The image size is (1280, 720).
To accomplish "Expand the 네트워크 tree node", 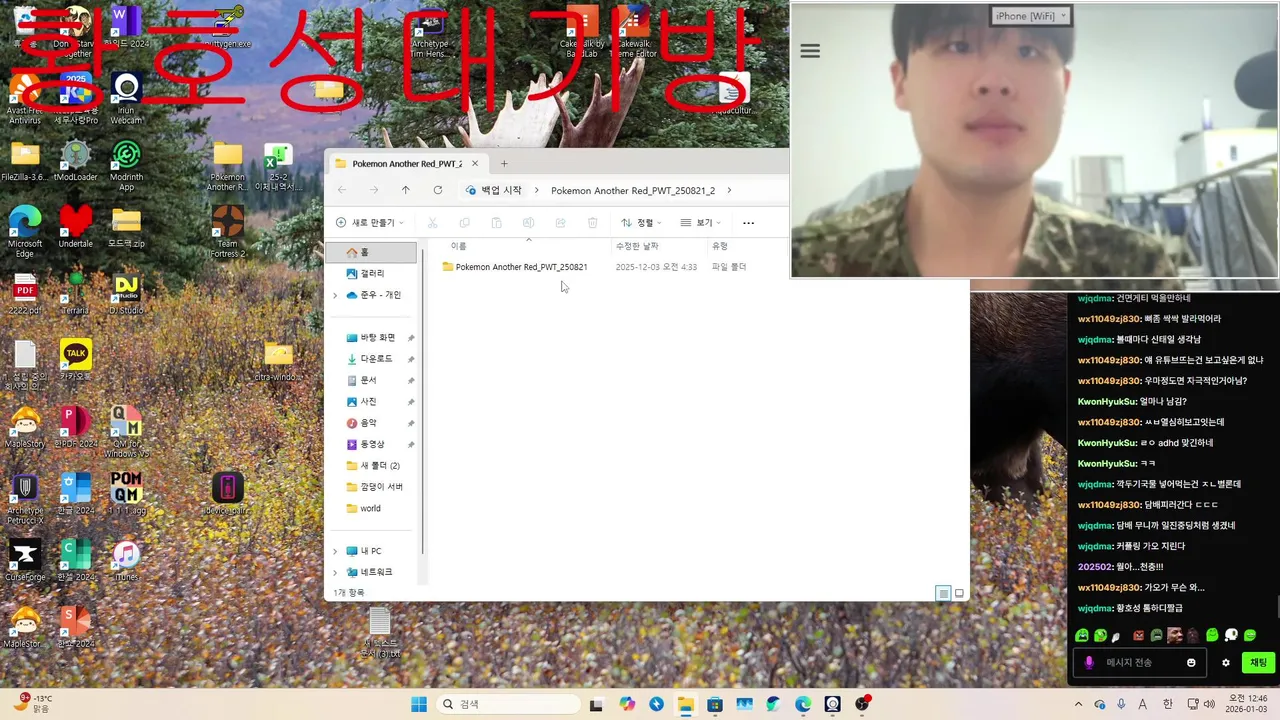I will 335,572.
